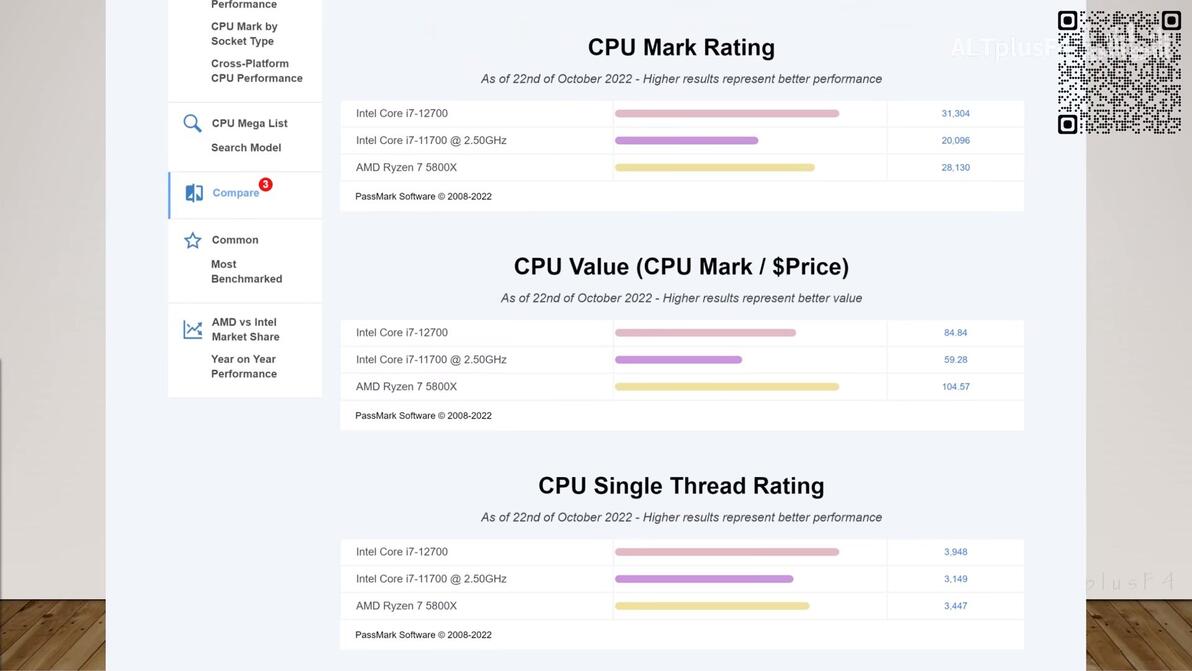Click the market share chart icon
The height and width of the screenshot is (671, 1192).
click(x=193, y=329)
